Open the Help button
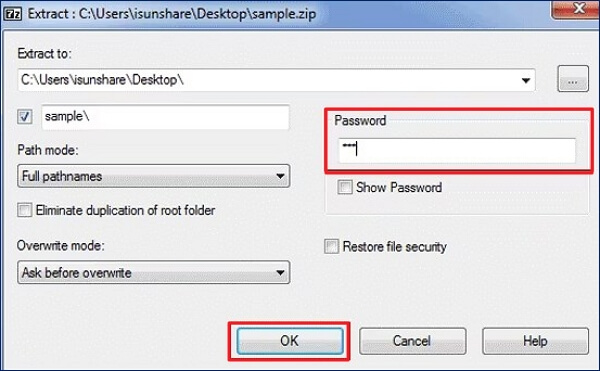600x371 pixels. point(535,341)
